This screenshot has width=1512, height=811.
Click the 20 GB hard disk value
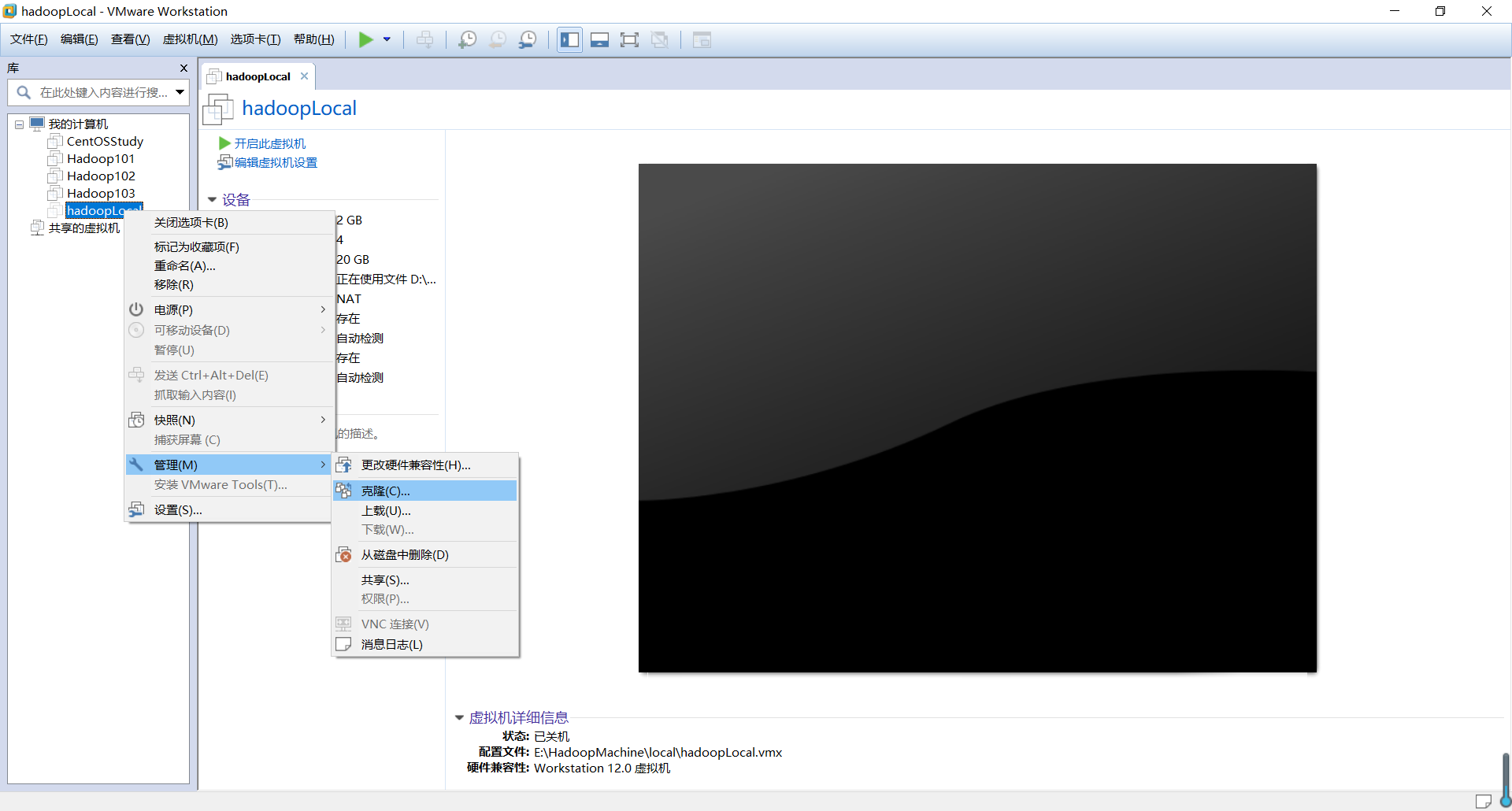[x=353, y=260]
